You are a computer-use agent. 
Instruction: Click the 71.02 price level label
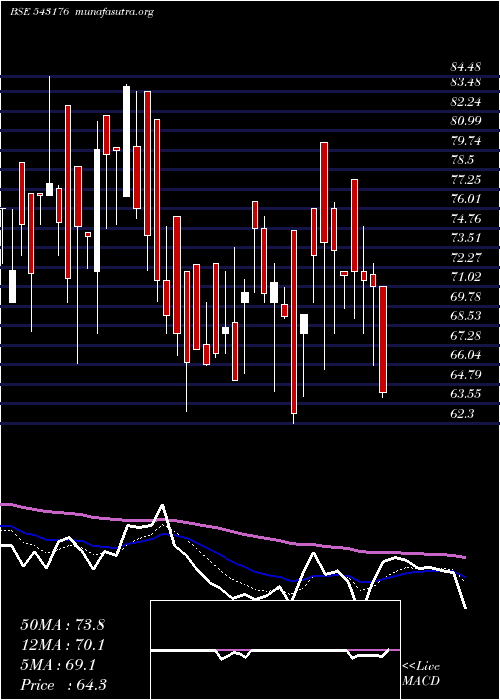[465, 277]
